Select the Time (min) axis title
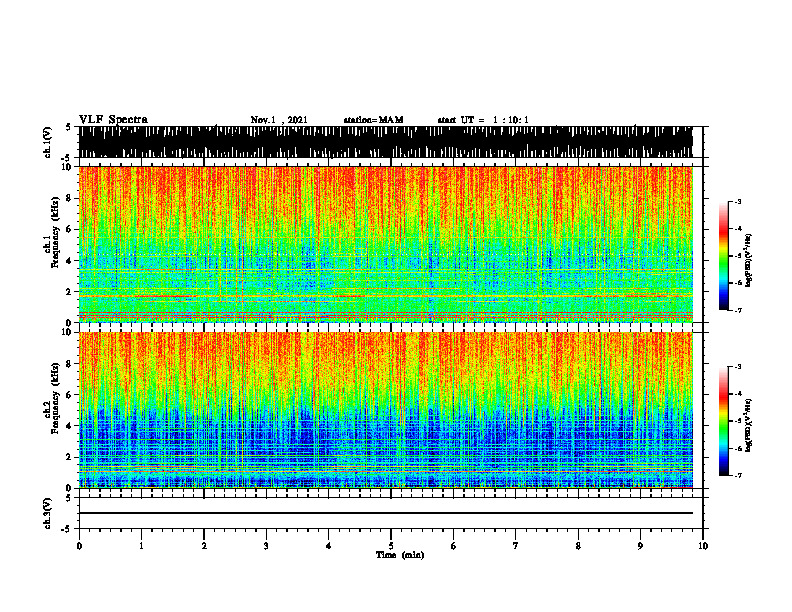This screenshot has width=792, height=612. coord(400,555)
